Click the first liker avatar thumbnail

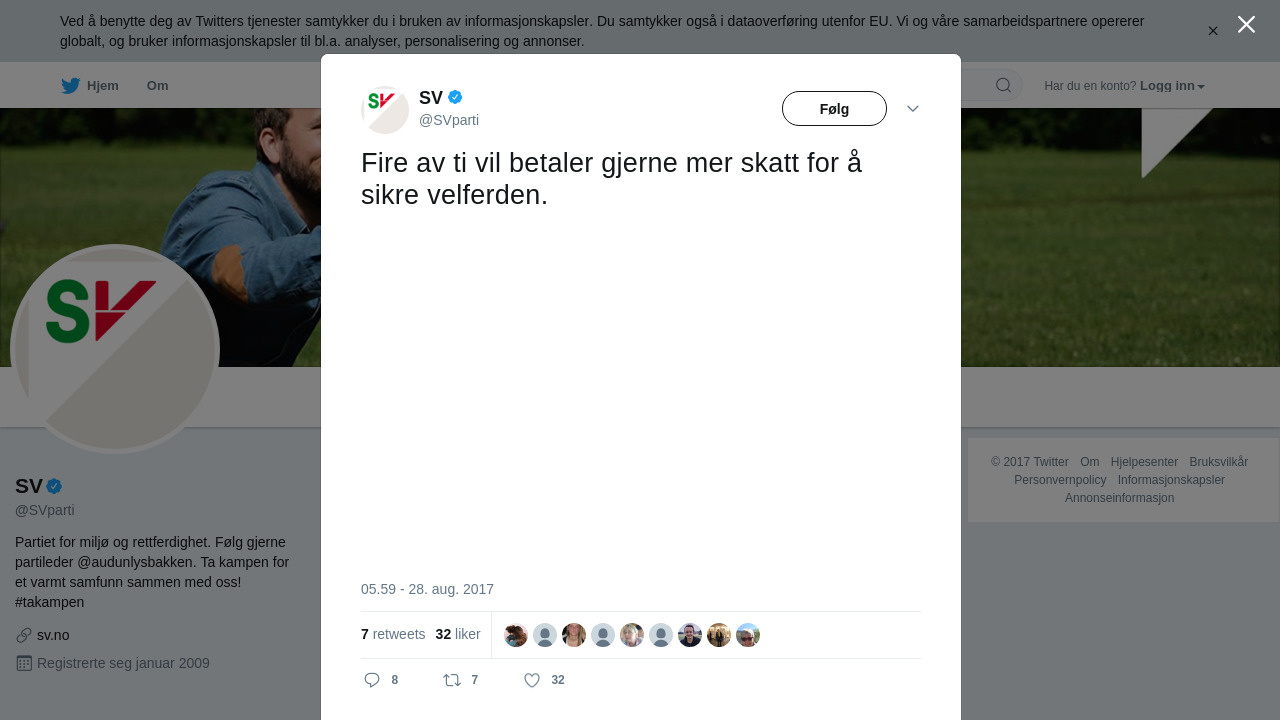click(x=516, y=635)
